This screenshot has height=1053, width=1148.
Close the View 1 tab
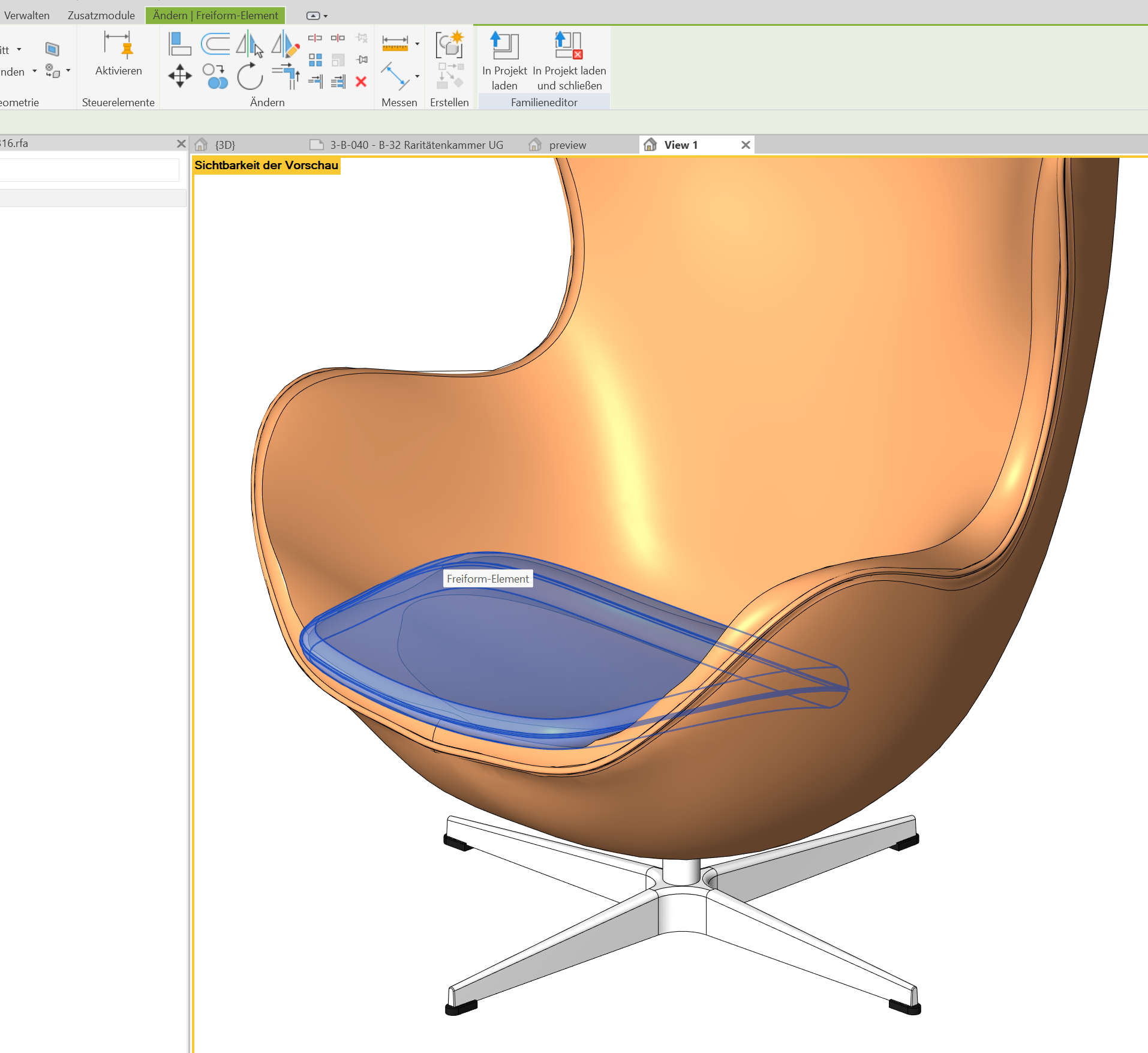click(746, 145)
